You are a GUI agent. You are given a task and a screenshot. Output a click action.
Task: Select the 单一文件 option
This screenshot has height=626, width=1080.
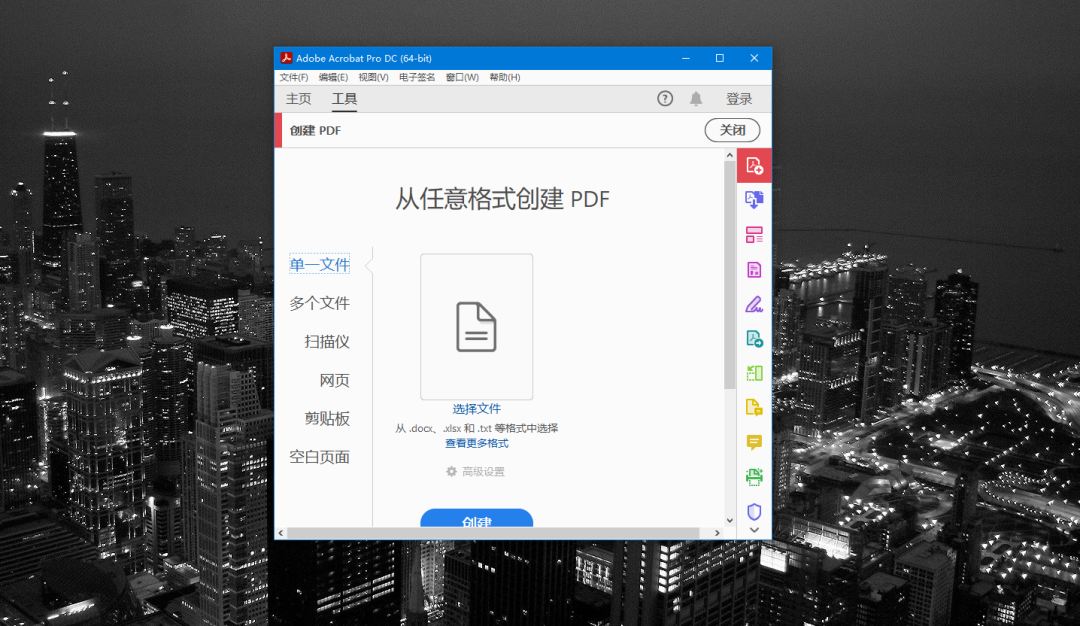[x=320, y=264]
